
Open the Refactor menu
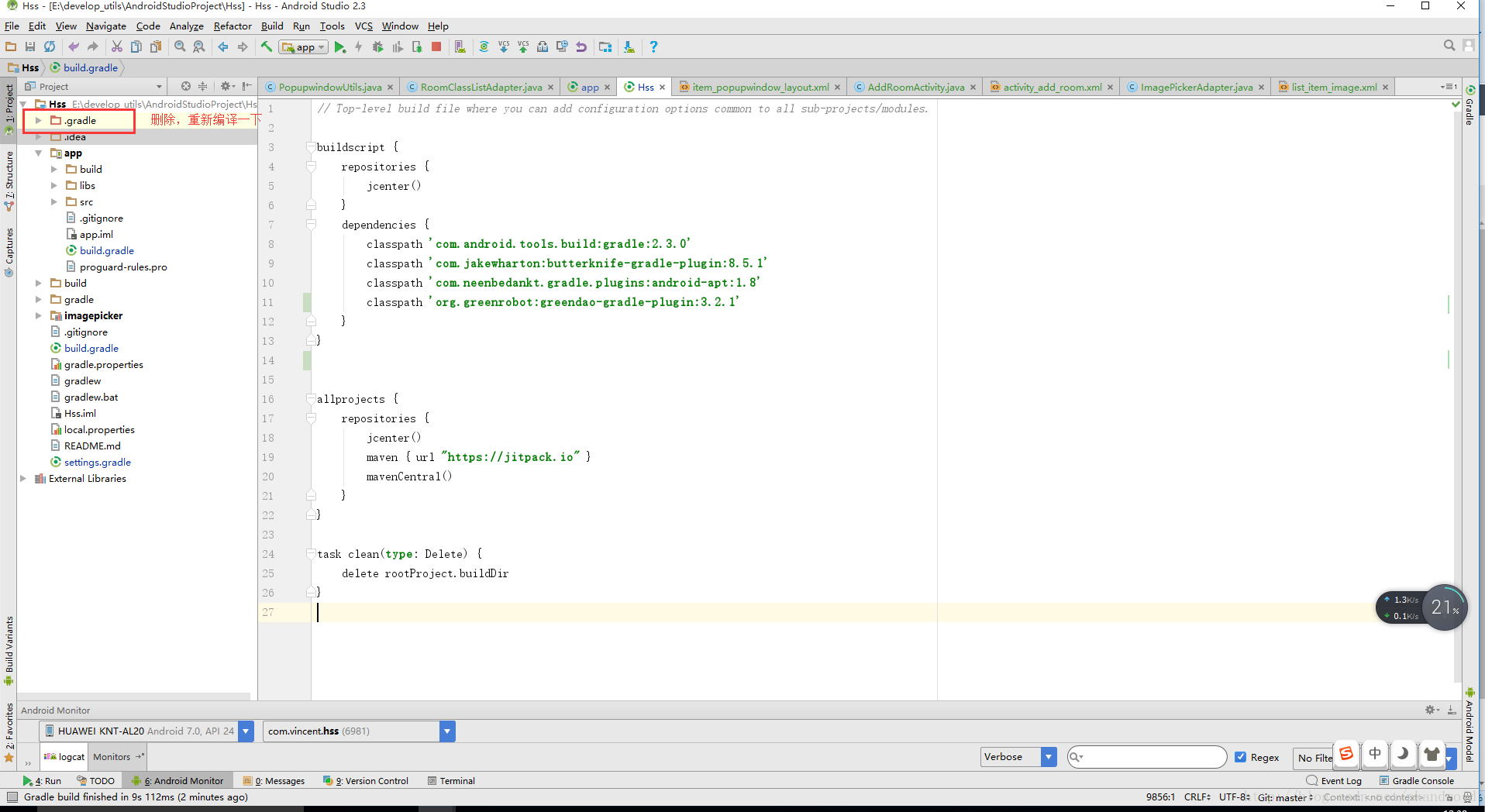[233, 26]
